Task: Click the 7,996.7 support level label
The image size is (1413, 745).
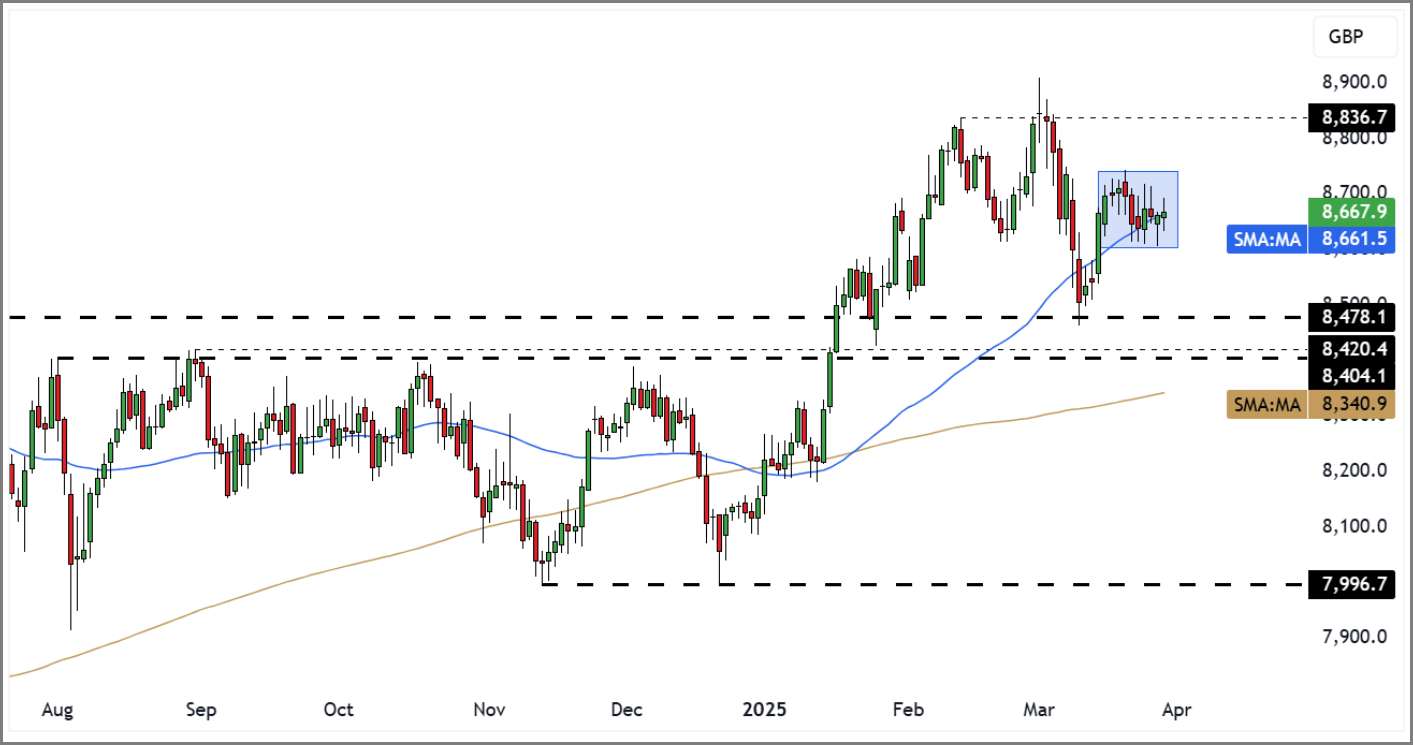Action: 1353,584
